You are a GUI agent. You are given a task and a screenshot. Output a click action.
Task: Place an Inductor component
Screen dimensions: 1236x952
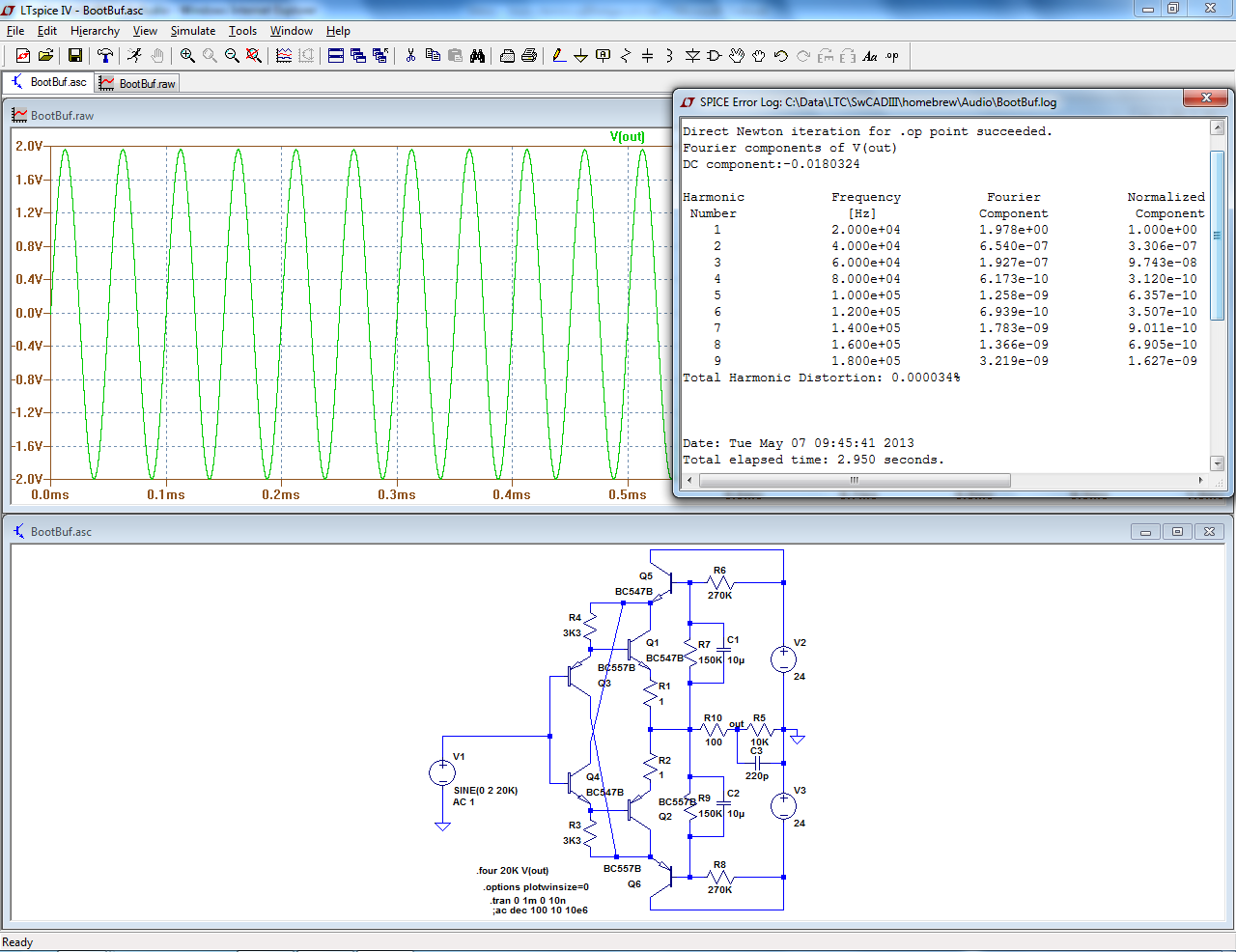click(670, 56)
